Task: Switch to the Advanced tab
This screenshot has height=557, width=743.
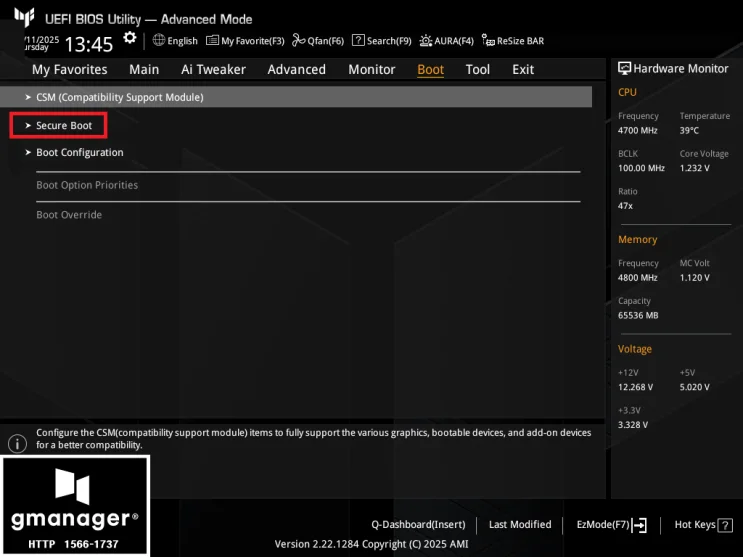Action: coord(297,70)
